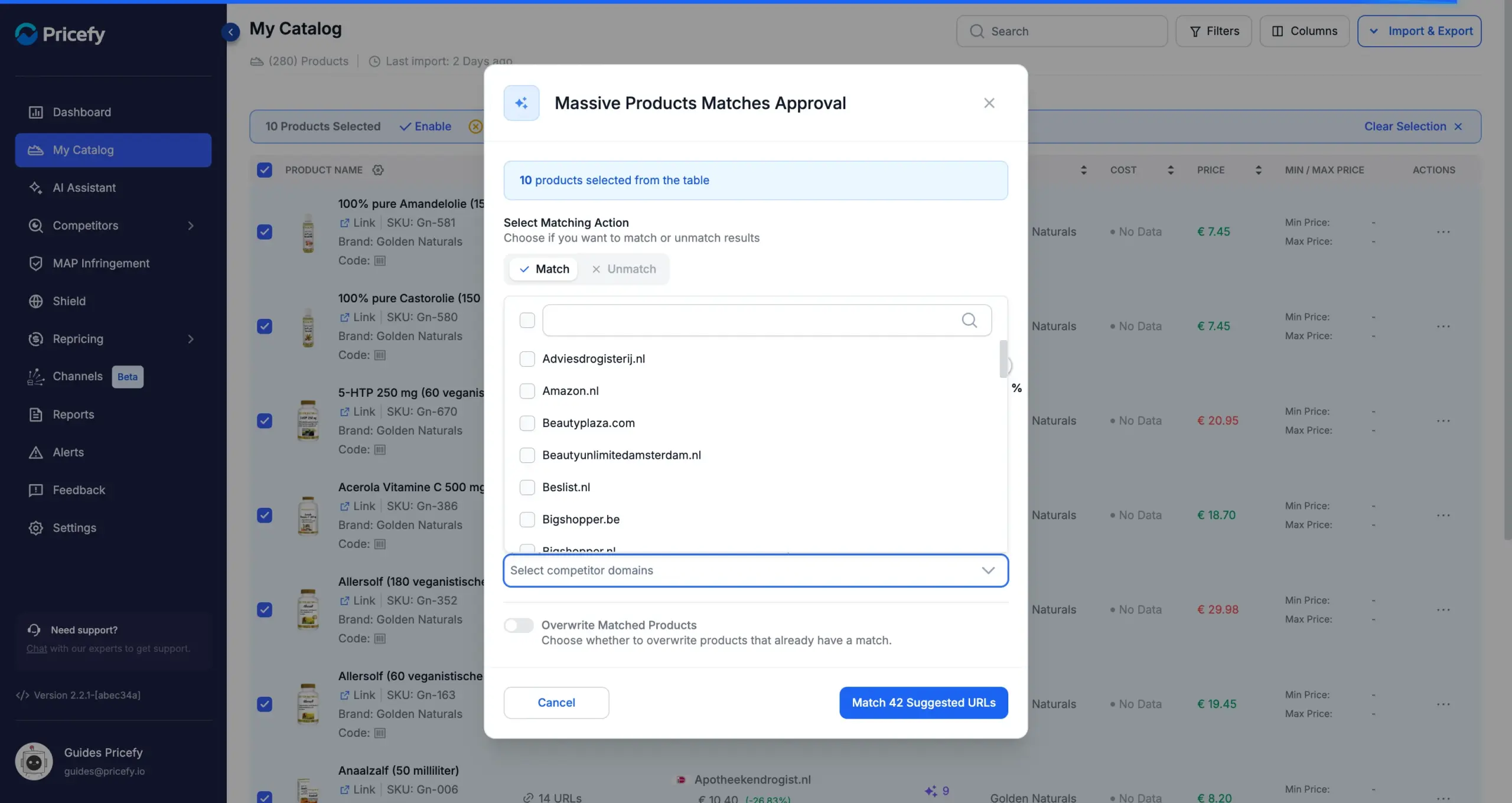The height and width of the screenshot is (803, 1512).
Task: Click the Pricefy logo
Action: 60,34
